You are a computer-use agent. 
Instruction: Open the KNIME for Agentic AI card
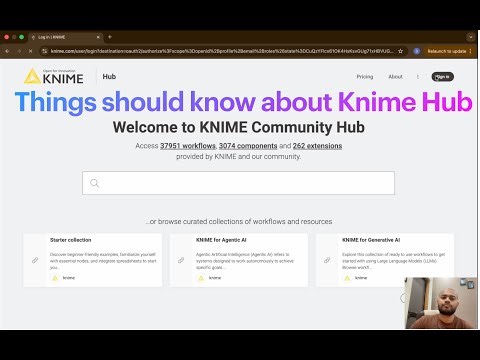click(x=239, y=260)
